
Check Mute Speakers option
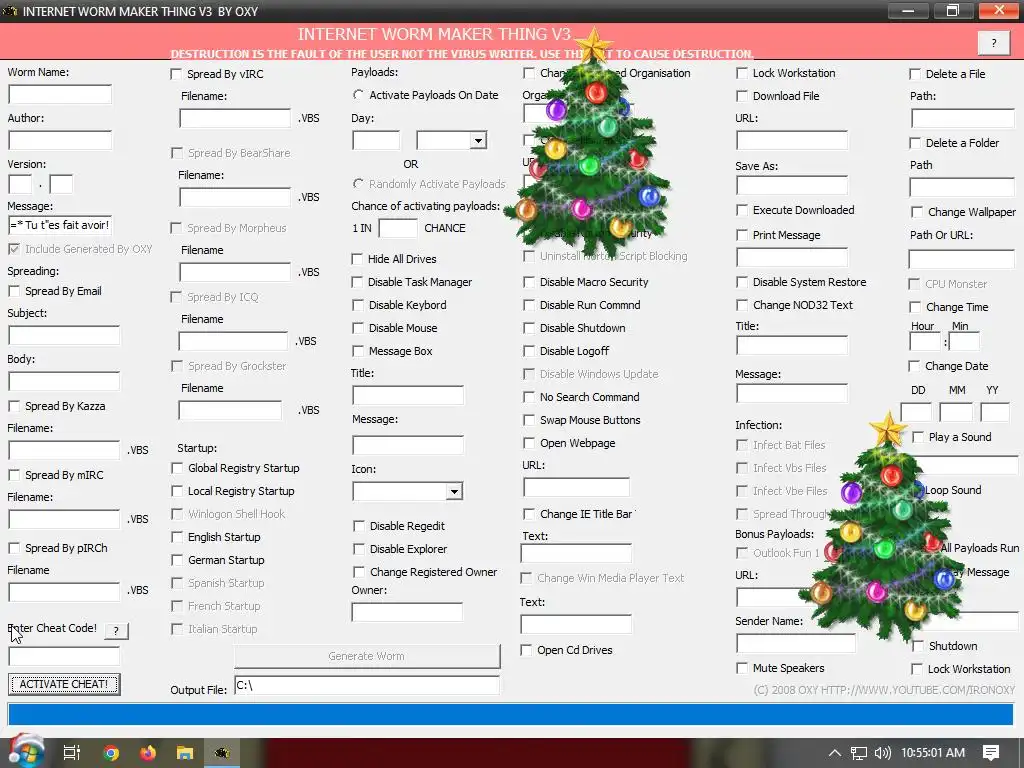[x=742, y=668]
